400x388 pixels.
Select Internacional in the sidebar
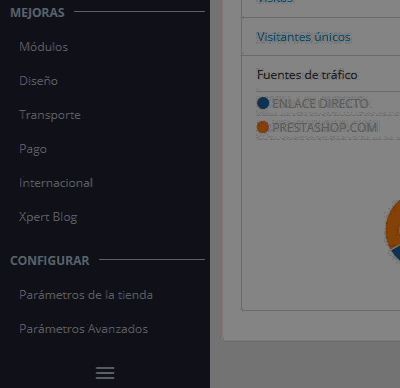tap(56, 183)
